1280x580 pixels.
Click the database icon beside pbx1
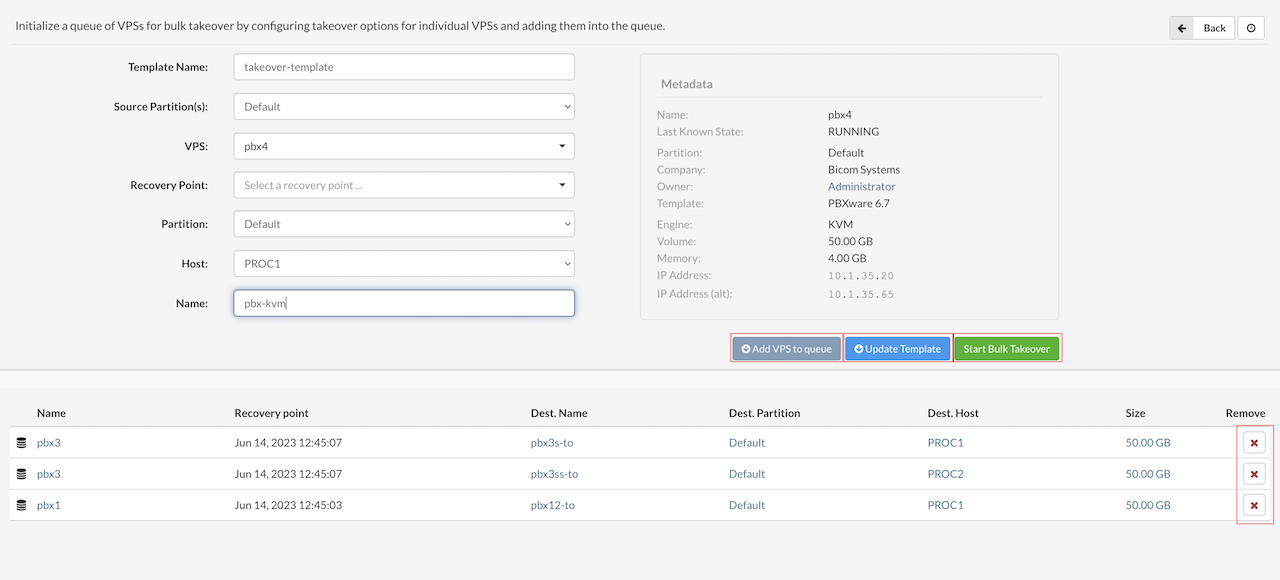[21, 505]
